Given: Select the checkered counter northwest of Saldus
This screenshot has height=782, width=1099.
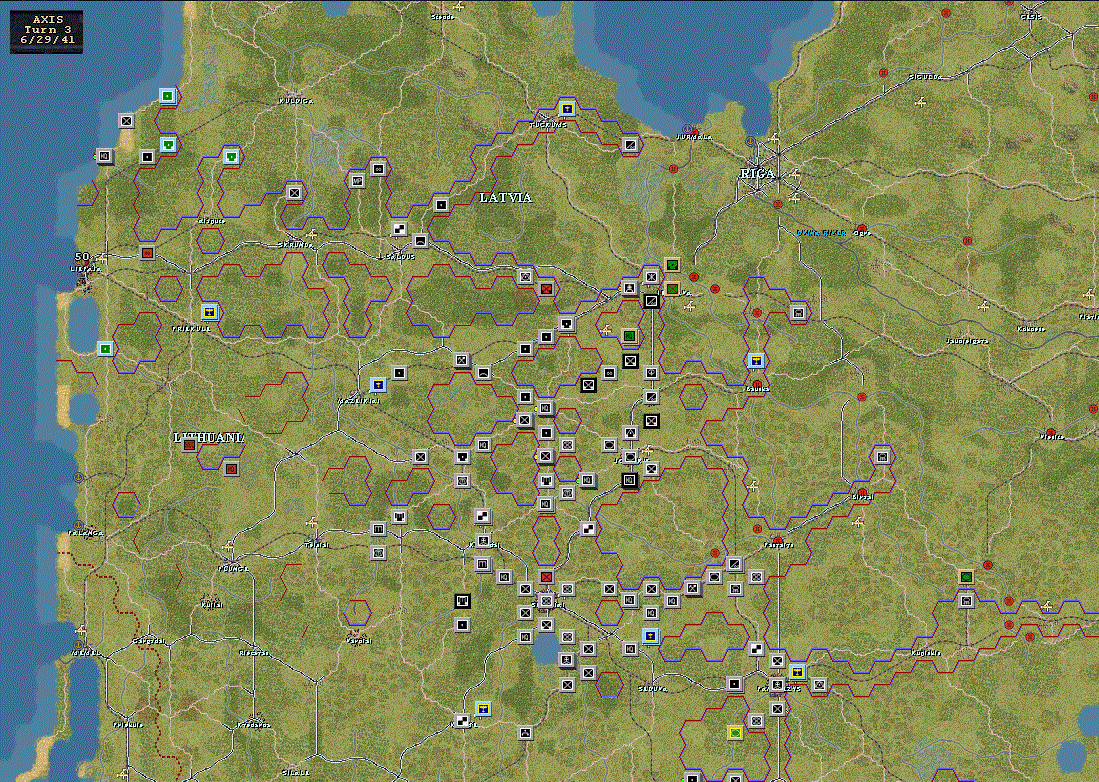Looking at the screenshot, I should click(x=399, y=228).
